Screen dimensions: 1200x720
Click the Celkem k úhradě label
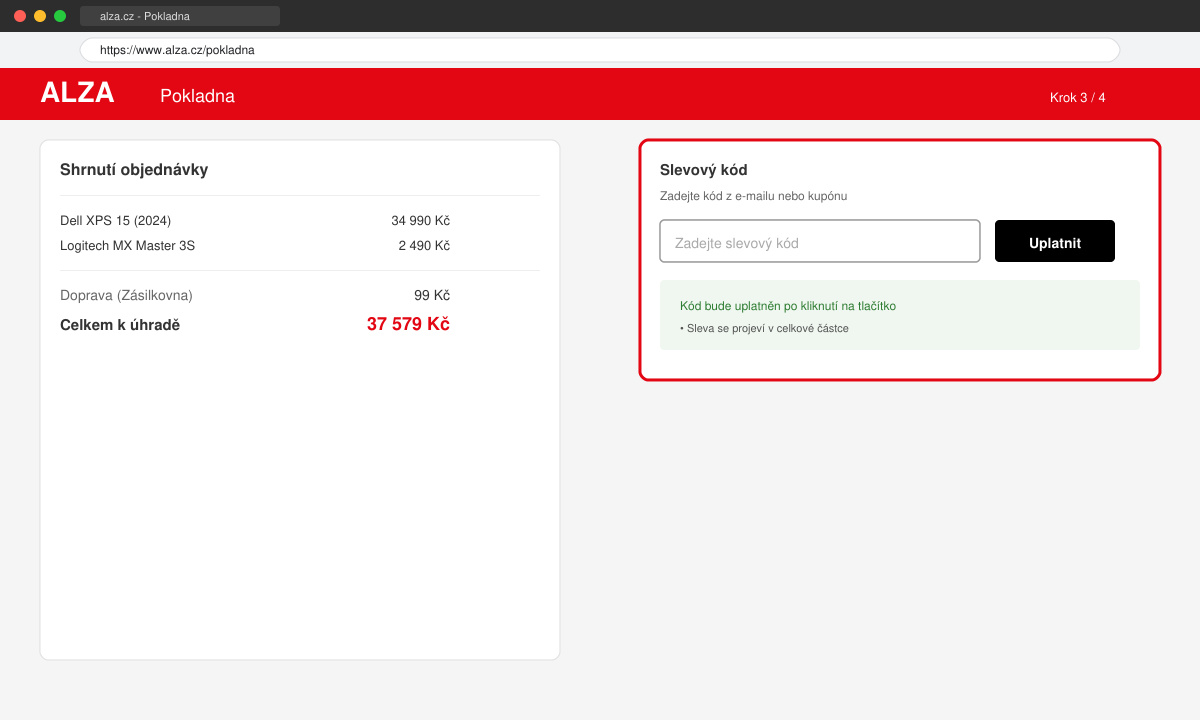tap(120, 325)
